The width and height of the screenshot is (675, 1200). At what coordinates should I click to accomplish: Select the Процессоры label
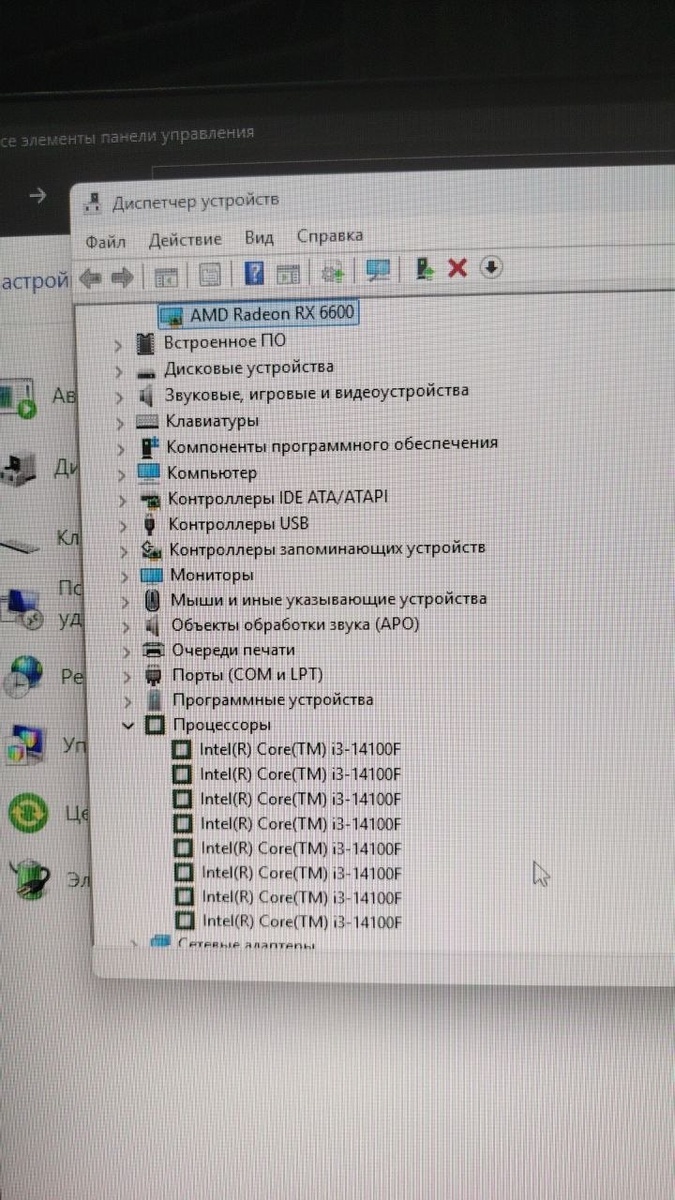click(x=222, y=724)
